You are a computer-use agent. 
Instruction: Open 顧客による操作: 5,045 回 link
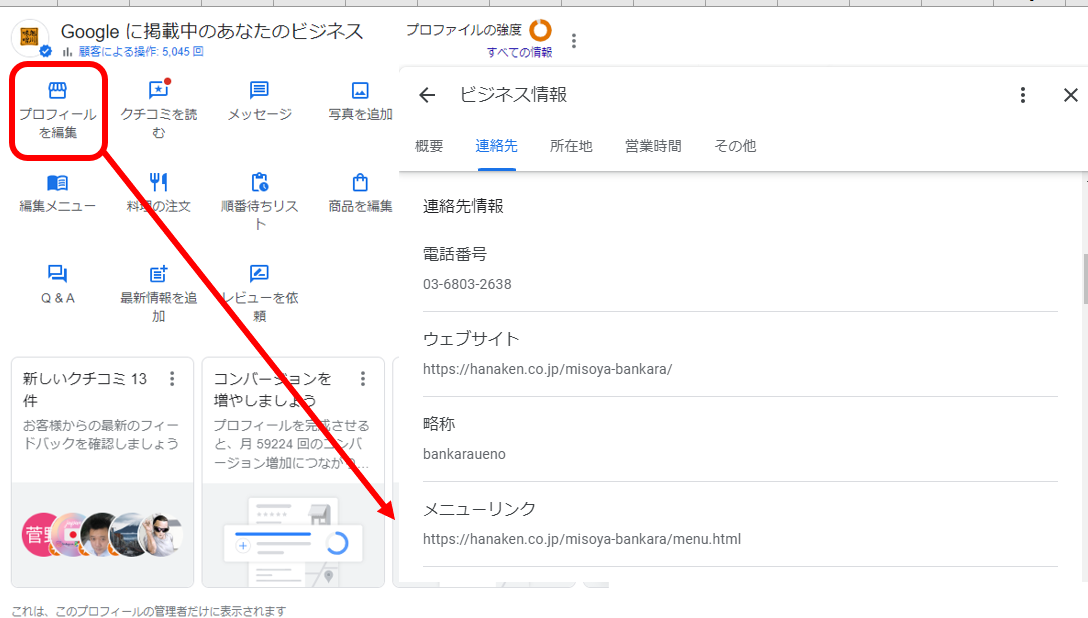[141, 51]
